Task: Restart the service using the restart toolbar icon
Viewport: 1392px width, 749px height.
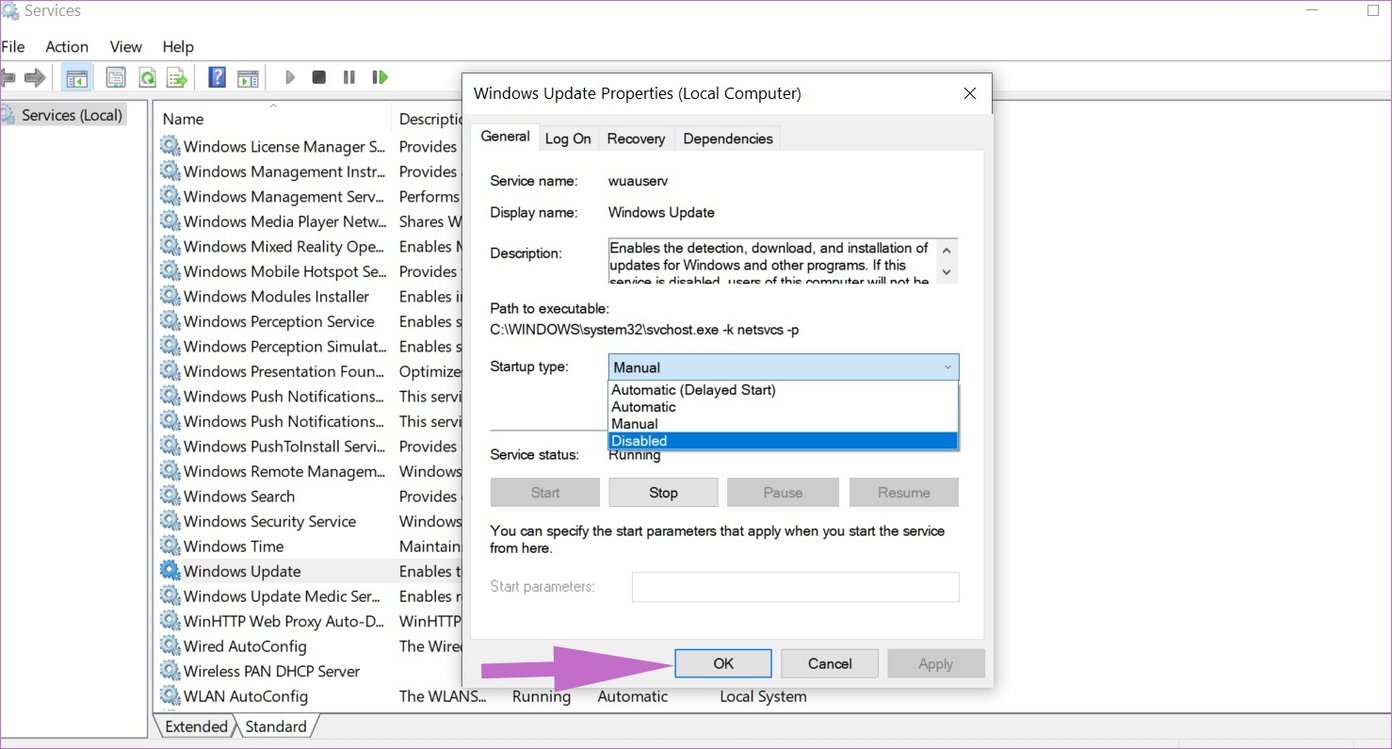Action: 380,77
